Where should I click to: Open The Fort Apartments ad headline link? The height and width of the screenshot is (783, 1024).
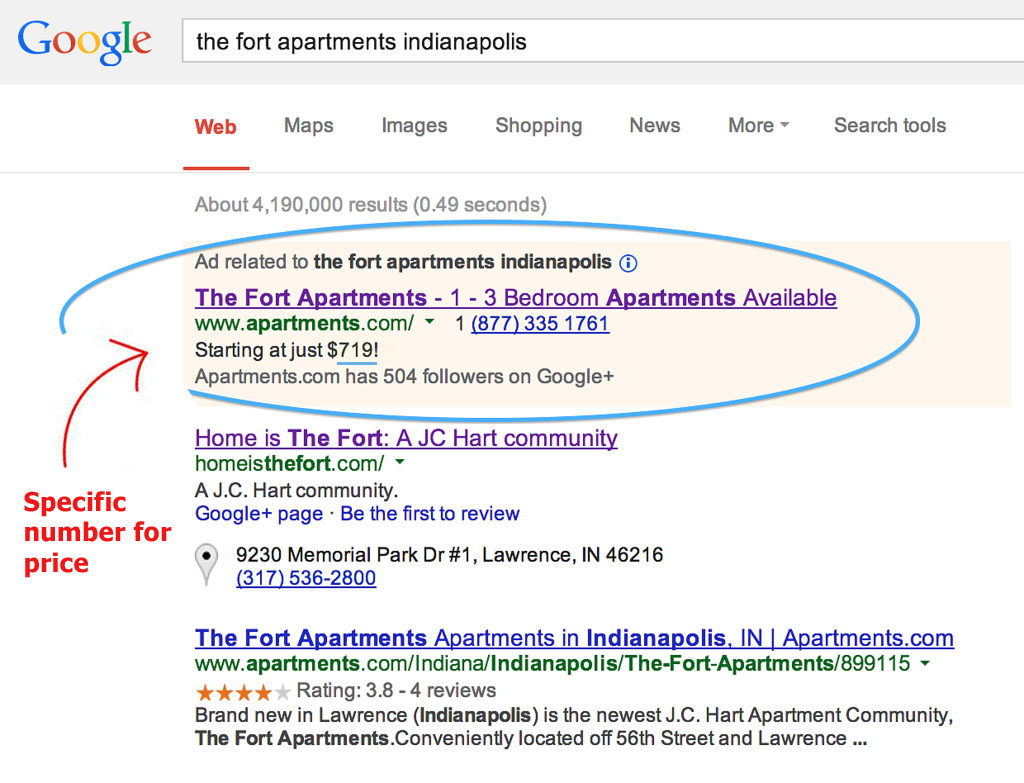515,297
